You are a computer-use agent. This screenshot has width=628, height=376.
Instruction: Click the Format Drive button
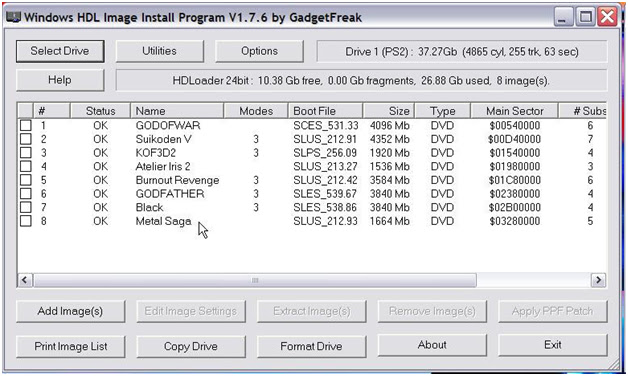click(x=311, y=346)
